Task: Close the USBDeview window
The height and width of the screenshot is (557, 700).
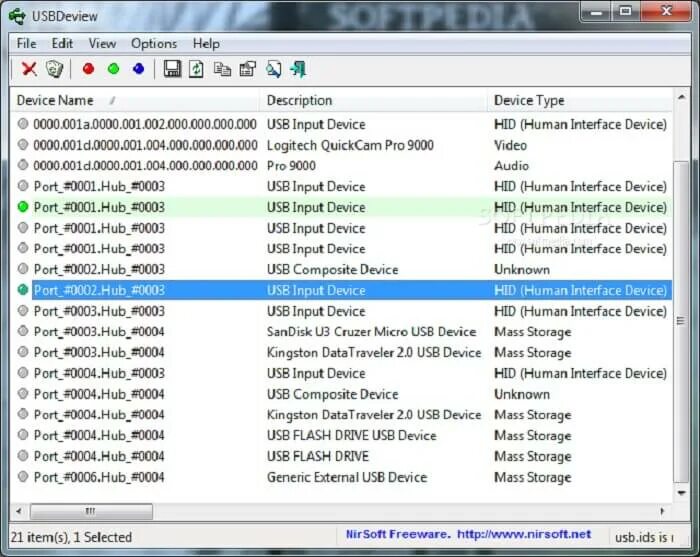Action: pos(666,12)
